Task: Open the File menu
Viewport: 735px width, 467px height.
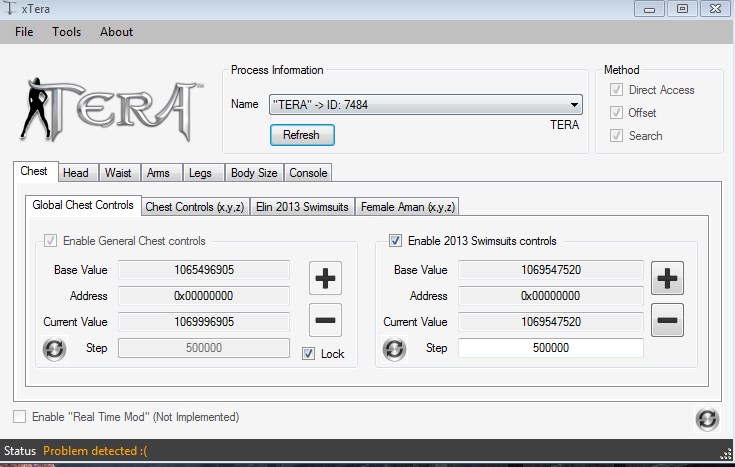Action: point(24,32)
